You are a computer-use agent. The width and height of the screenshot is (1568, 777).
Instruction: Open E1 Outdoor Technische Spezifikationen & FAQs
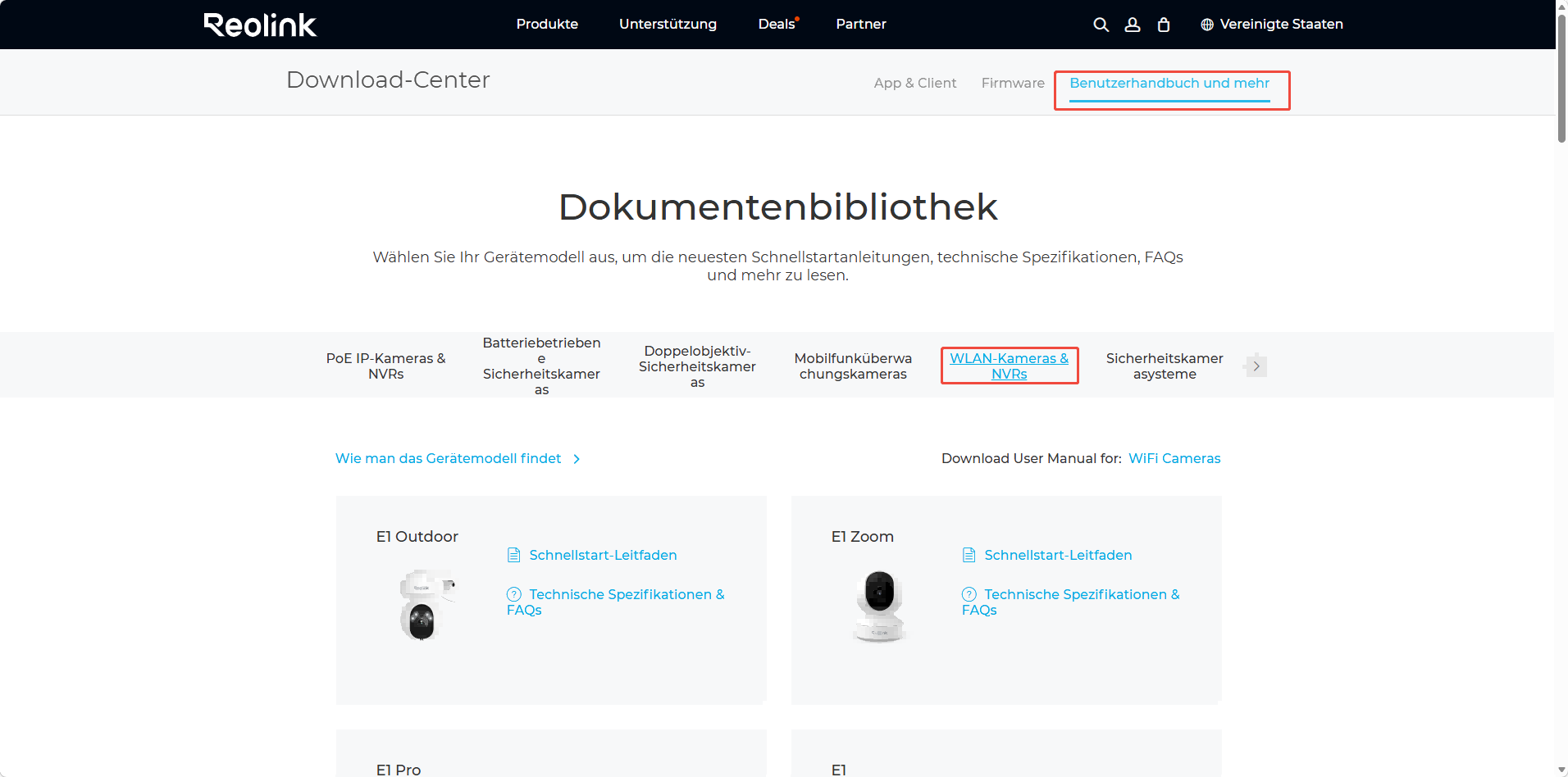[616, 602]
